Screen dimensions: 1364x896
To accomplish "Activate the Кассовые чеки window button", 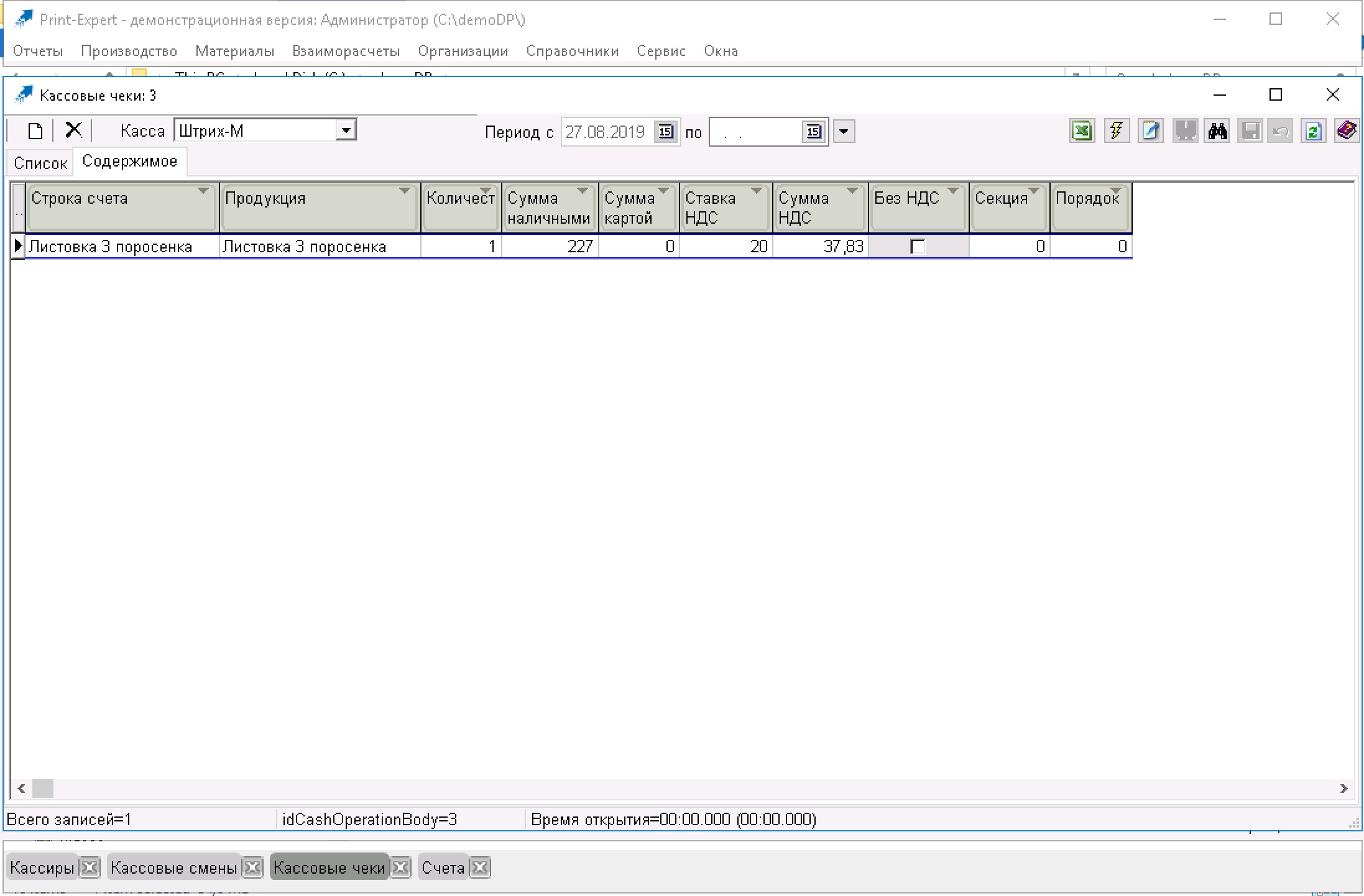I will (329, 867).
